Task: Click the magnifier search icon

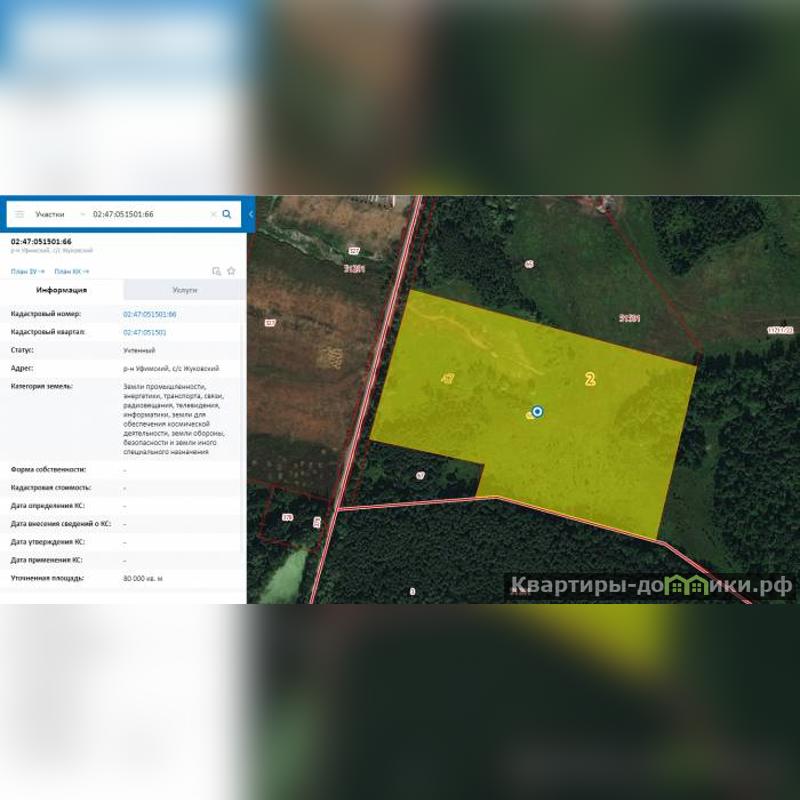Action: tap(227, 214)
